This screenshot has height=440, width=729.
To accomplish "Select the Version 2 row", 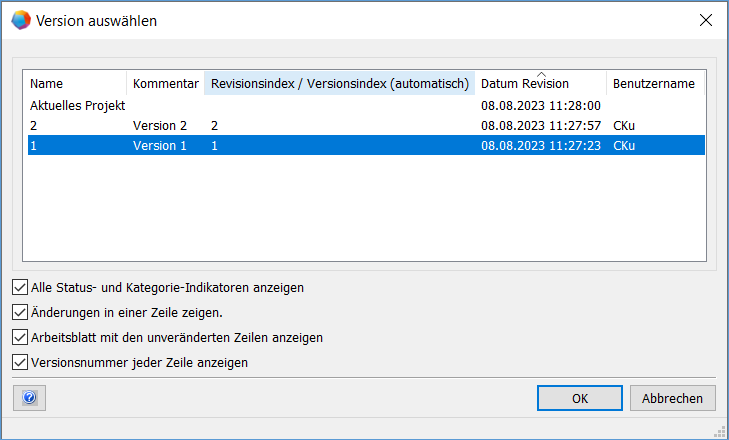I will tap(170, 125).
